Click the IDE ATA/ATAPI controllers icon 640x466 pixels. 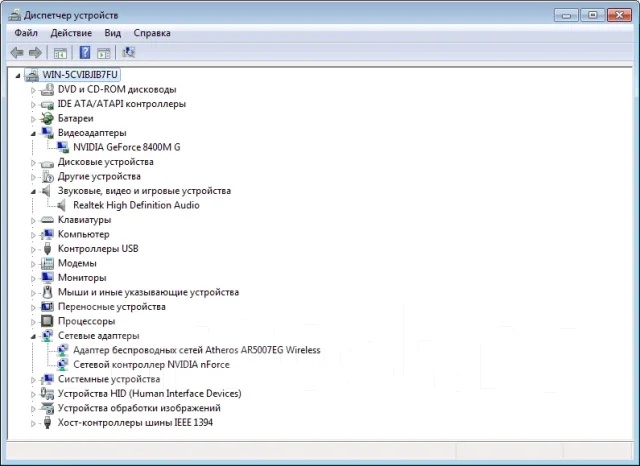click(47, 104)
